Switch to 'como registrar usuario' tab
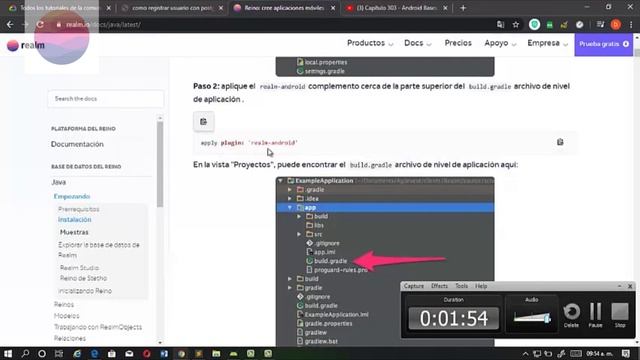This screenshot has width=640, height=360. click(171, 8)
